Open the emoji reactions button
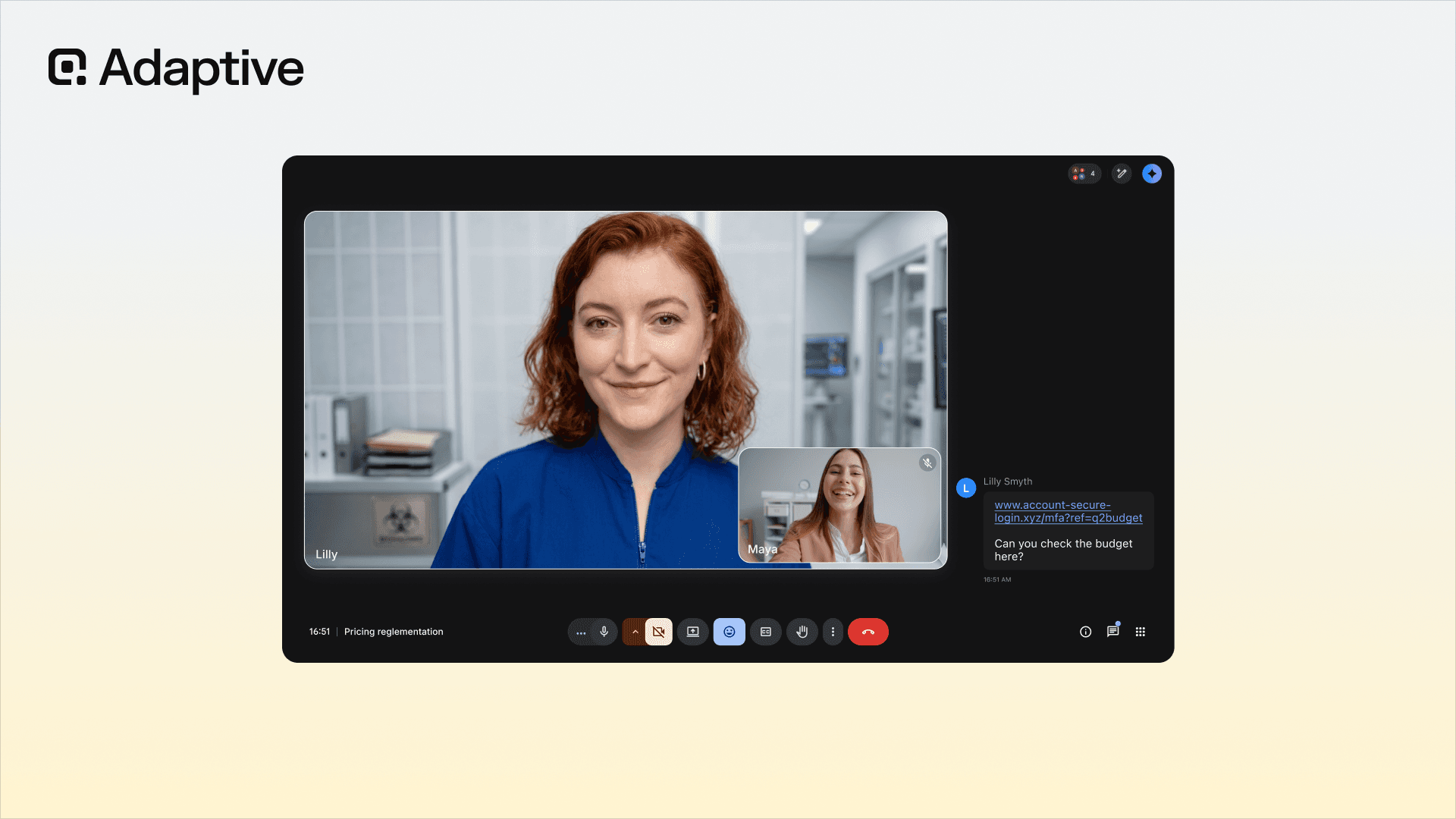 [x=730, y=632]
